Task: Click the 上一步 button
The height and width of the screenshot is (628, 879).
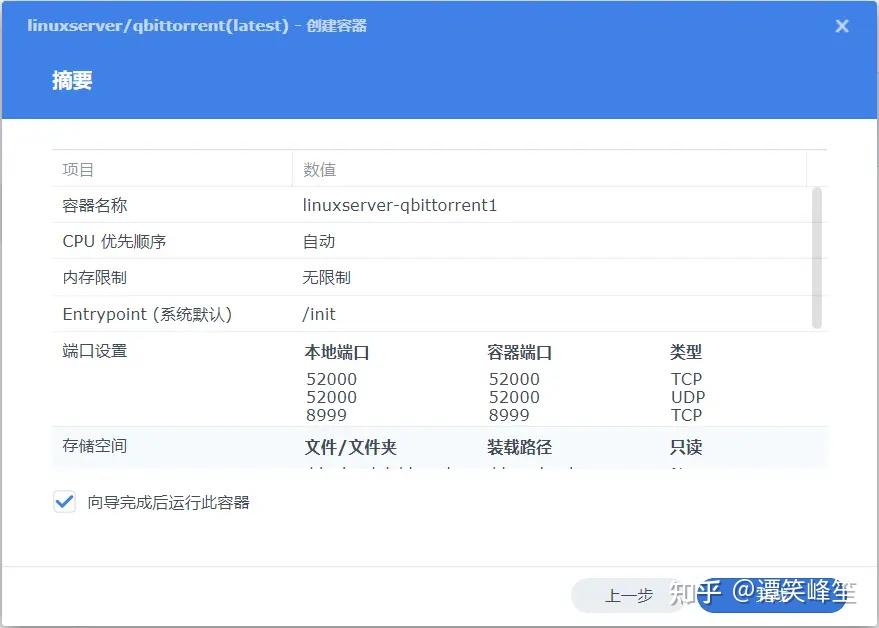Action: (x=629, y=595)
